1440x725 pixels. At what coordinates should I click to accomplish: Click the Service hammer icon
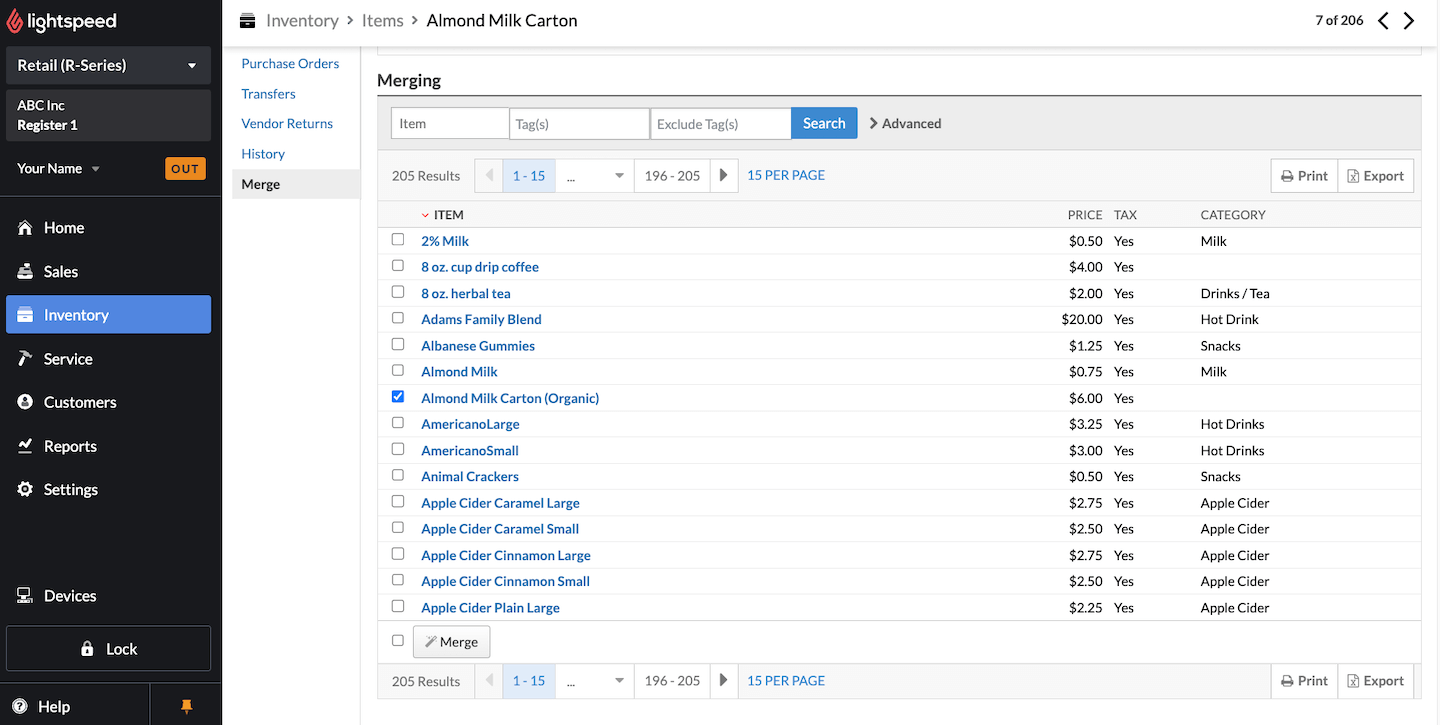coord(26,359)
